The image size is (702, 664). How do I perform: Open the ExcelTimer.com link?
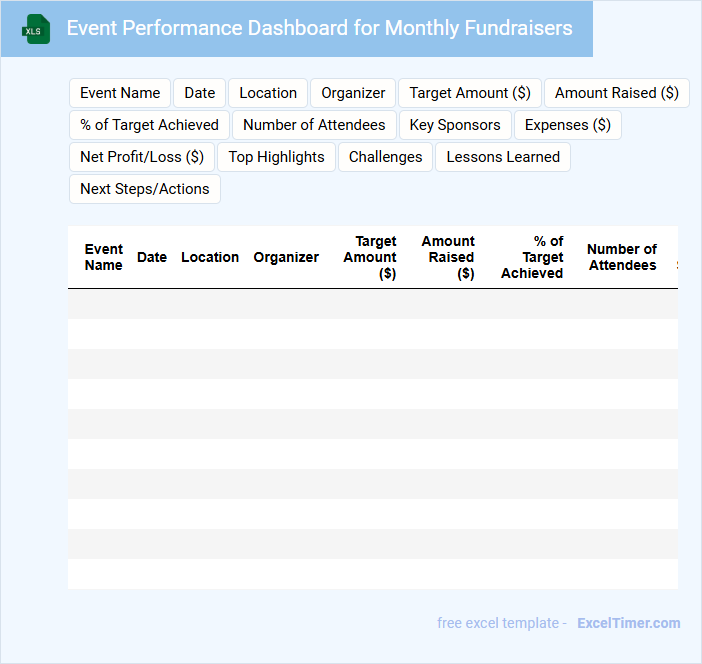[x=628, y=623]
